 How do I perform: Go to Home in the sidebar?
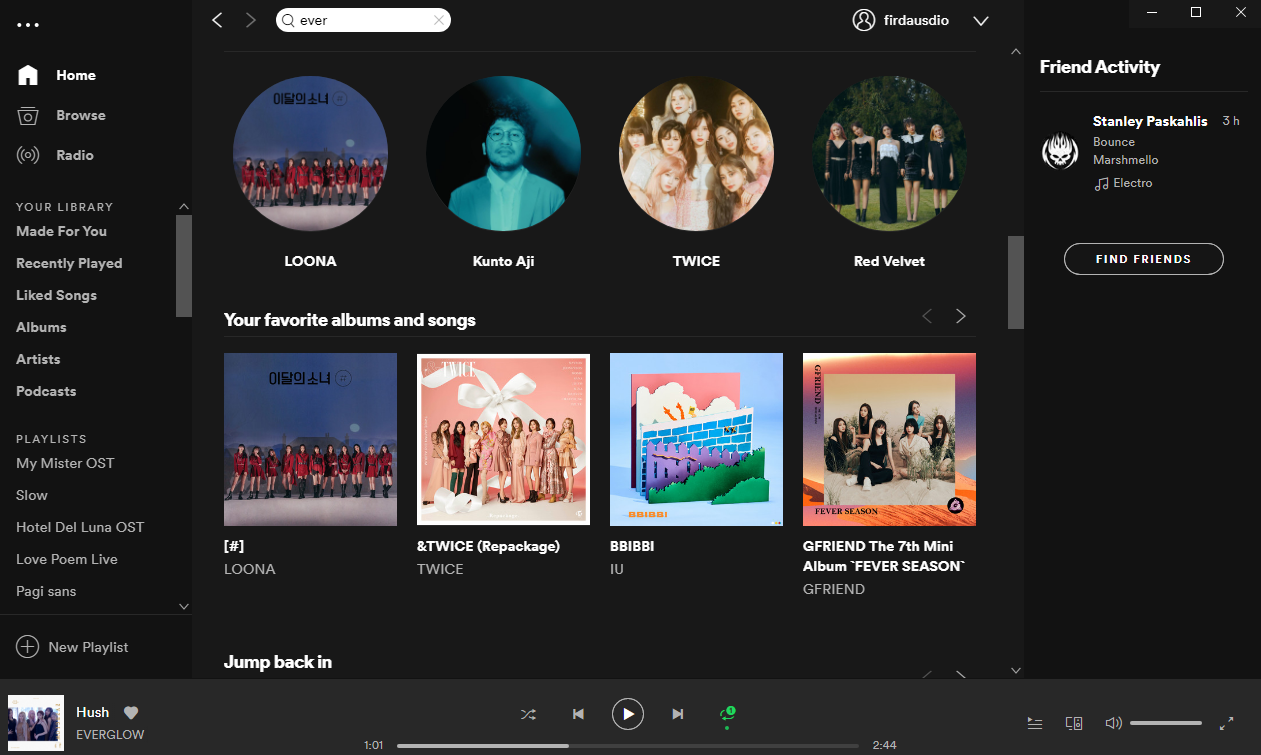[76, 75]
